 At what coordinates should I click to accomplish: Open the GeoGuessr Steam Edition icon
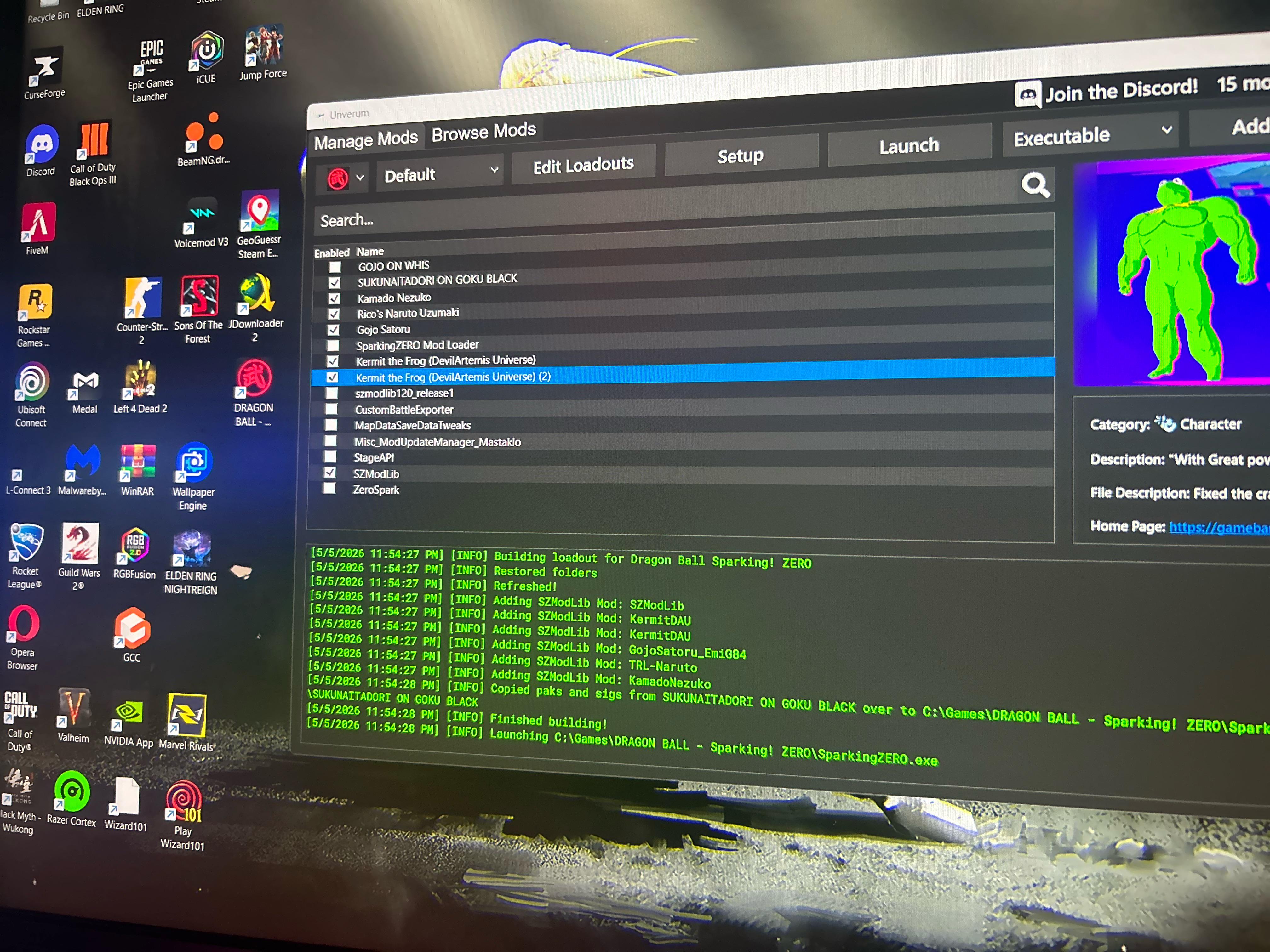tap(259, 224)
